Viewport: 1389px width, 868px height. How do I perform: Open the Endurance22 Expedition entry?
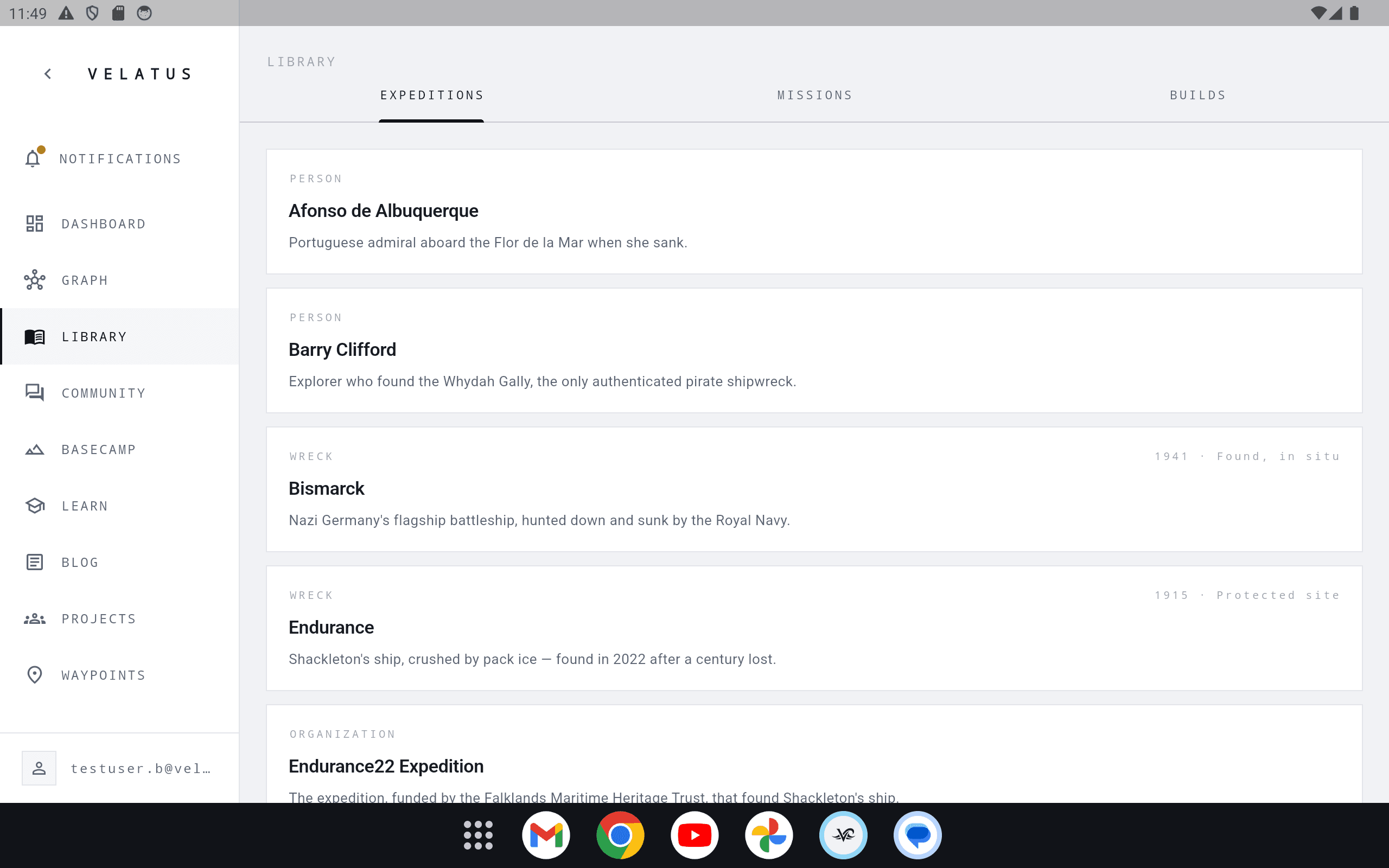coord(814,754)
